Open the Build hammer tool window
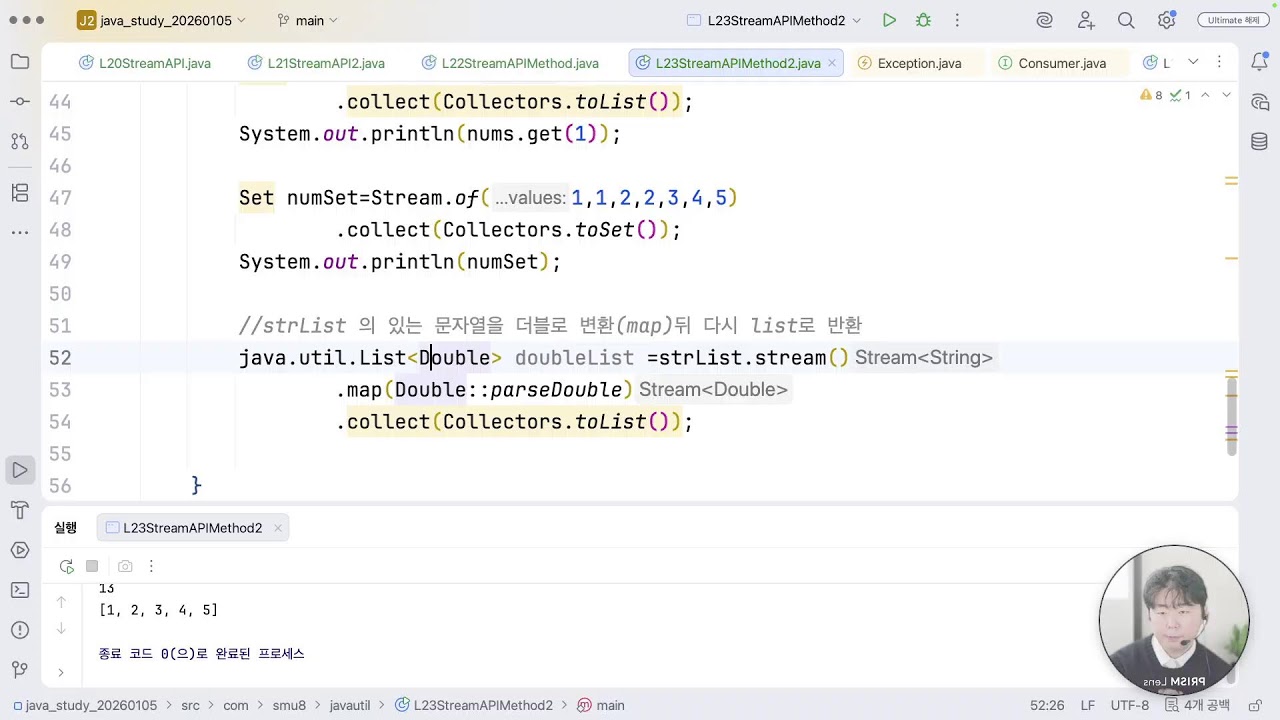 coord(20,510)
